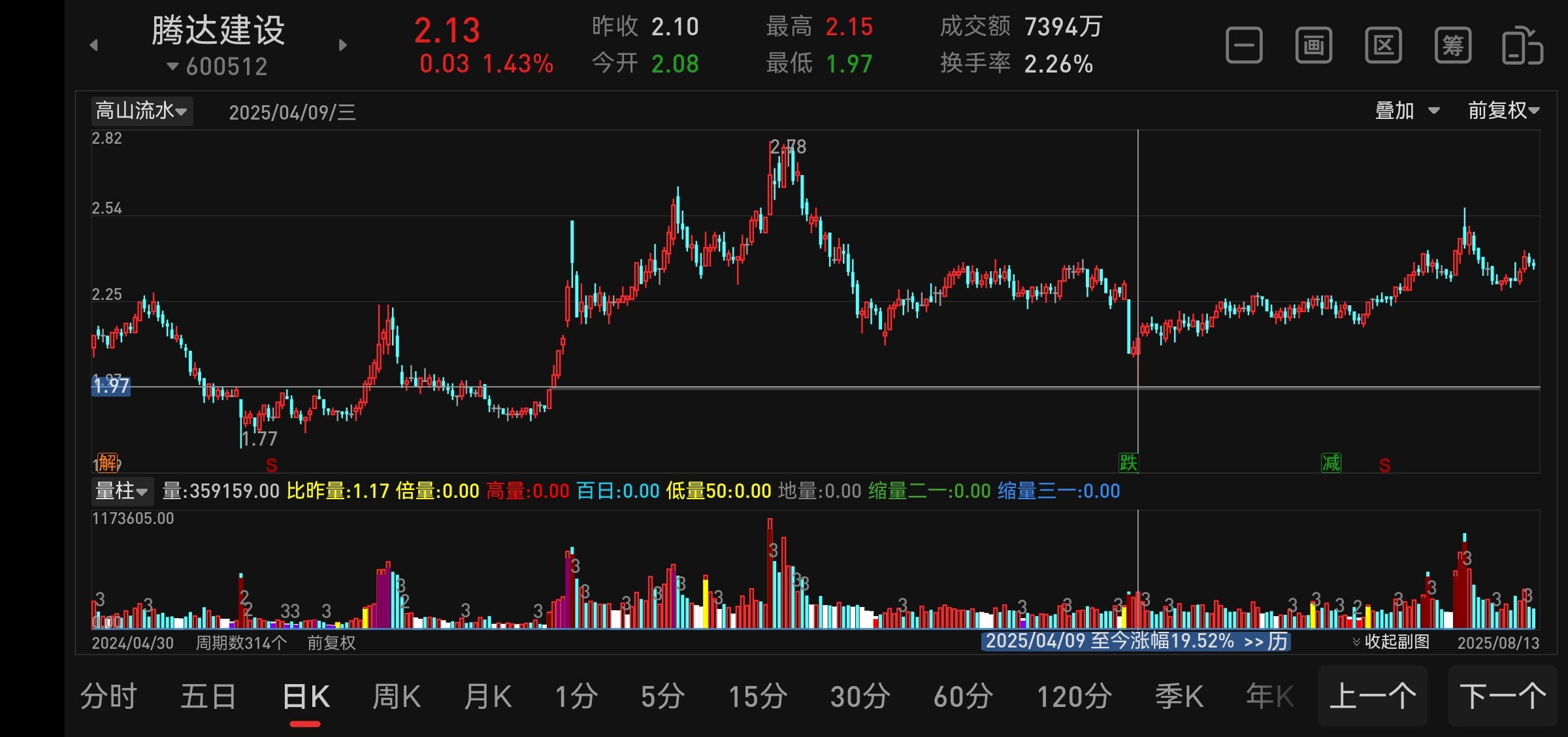Go to next stock with right arrow
Screen dimensions: 1568x737
pyautogui.click(x=342, y=45)
